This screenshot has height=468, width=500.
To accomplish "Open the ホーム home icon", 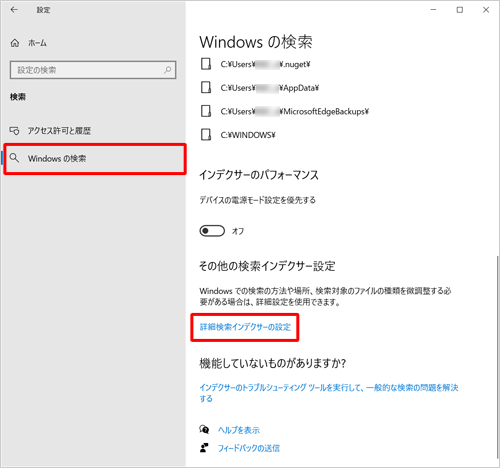I will 15,43.
